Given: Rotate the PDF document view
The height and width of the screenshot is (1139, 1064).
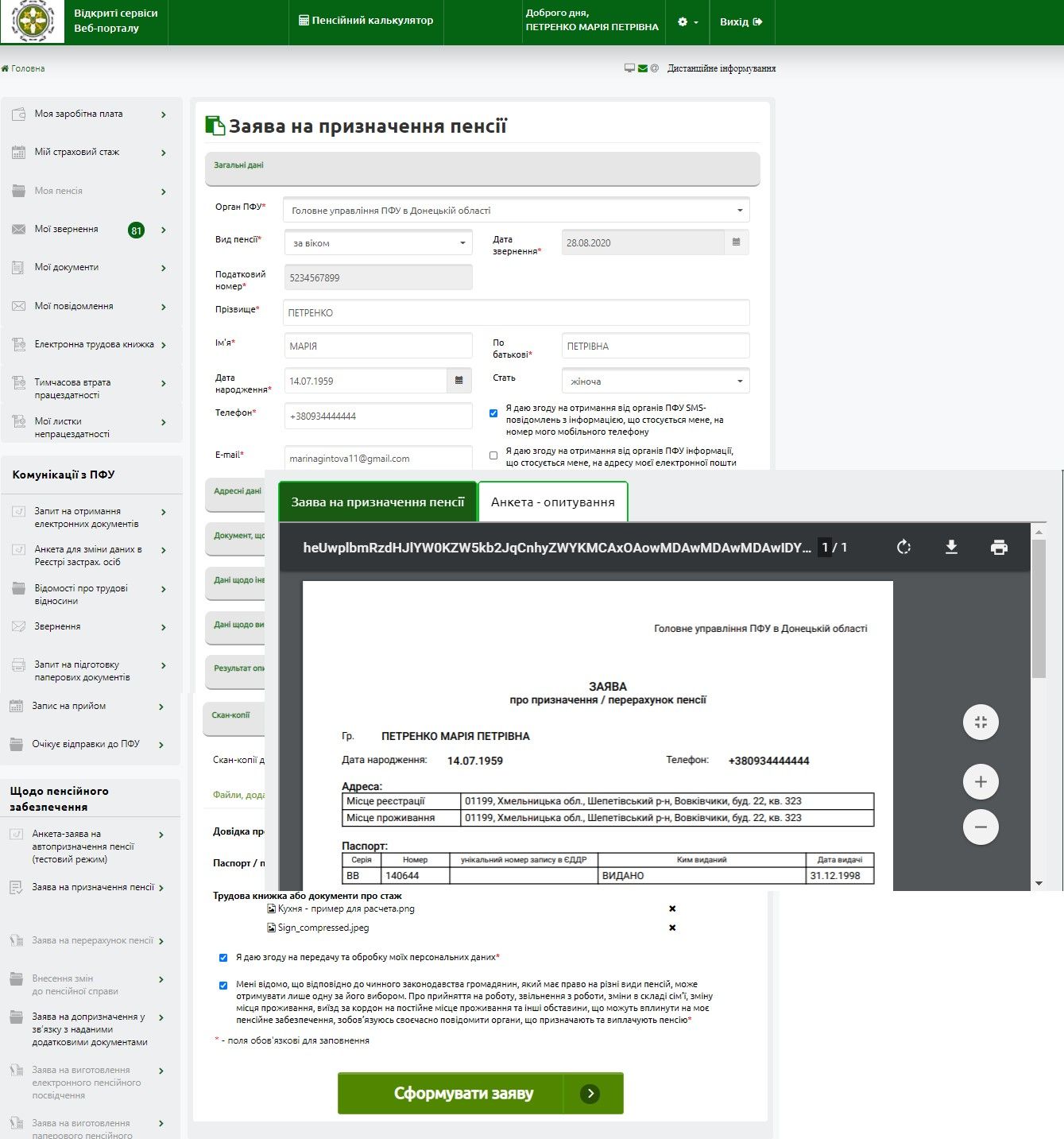Looking at the screenshot, I should (x=903, y=547).
